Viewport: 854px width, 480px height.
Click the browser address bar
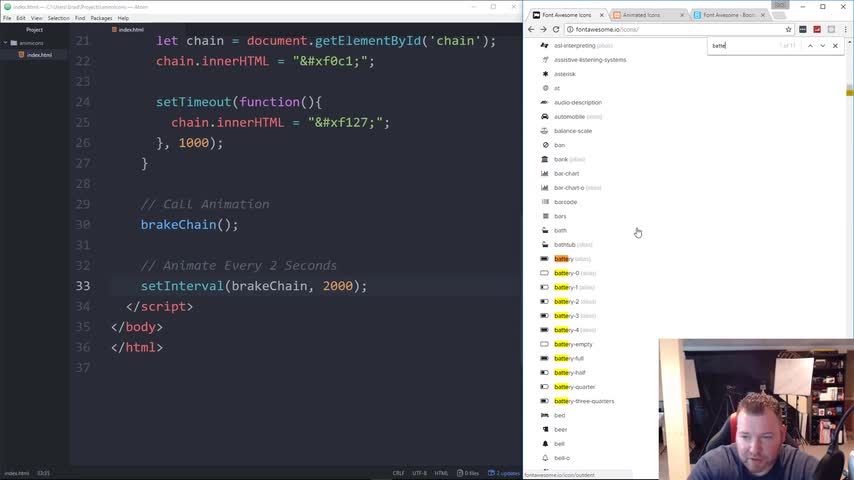(x=677, y=29)
